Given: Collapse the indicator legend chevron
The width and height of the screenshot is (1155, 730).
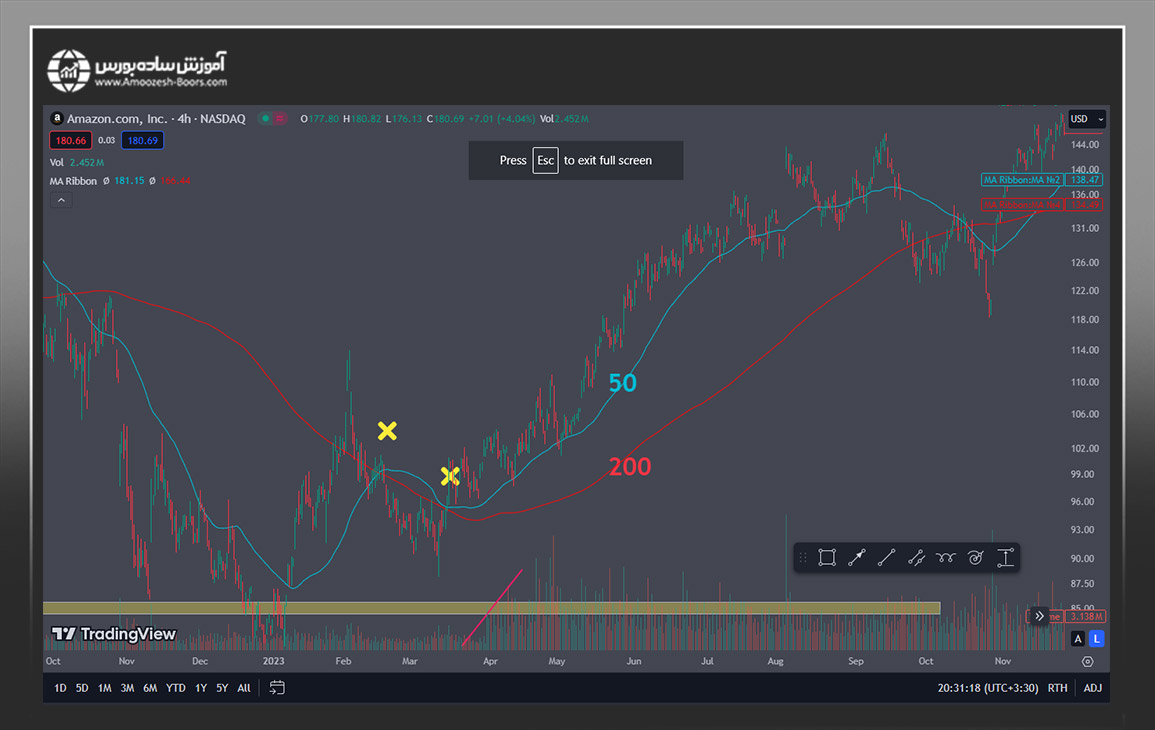Looking at the screenshot, I should [x=61, y=201].
